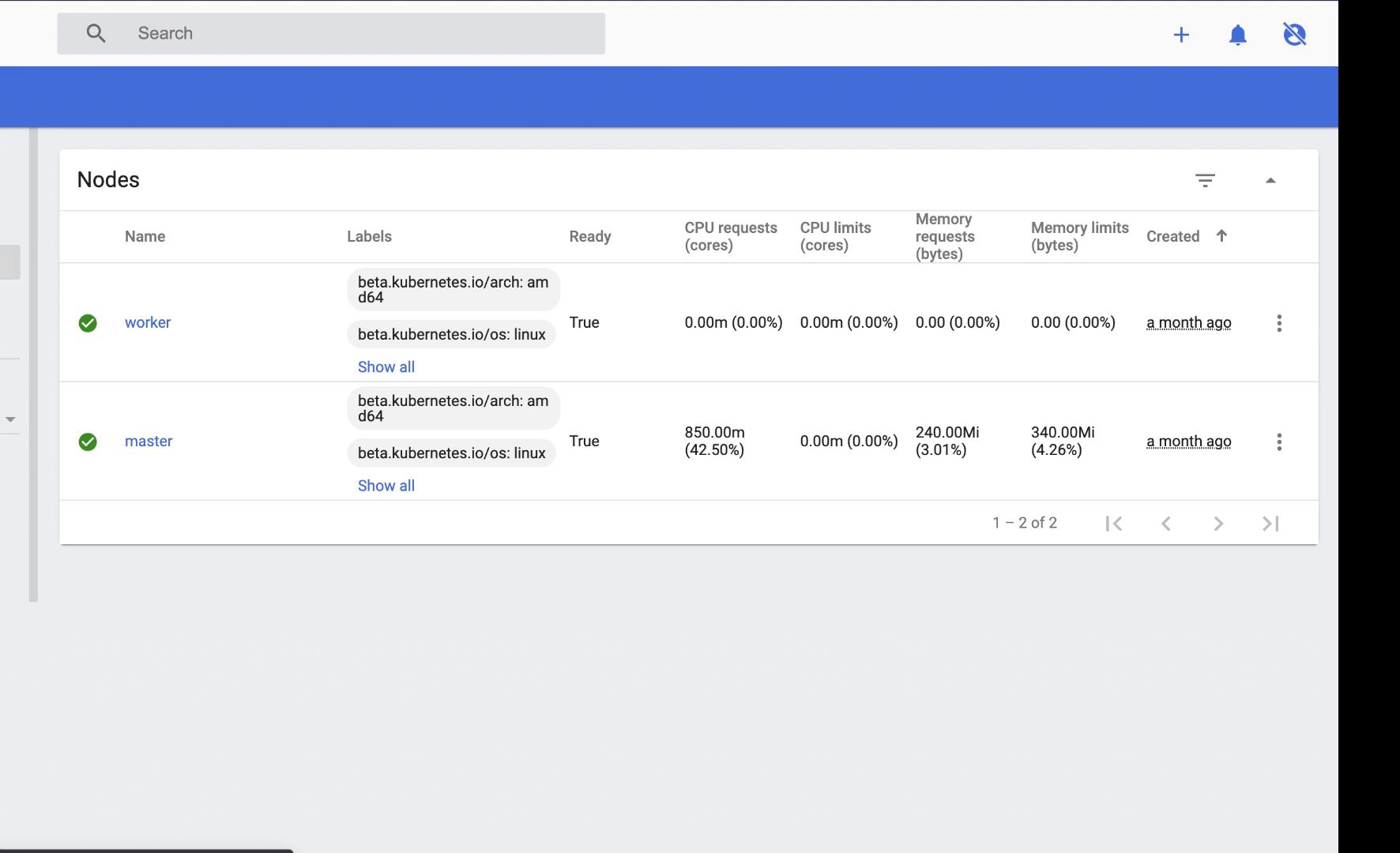Open the Nodes filter icon
The image size is (1400, 853).
pyautogui.click(x=1205, y=181)
